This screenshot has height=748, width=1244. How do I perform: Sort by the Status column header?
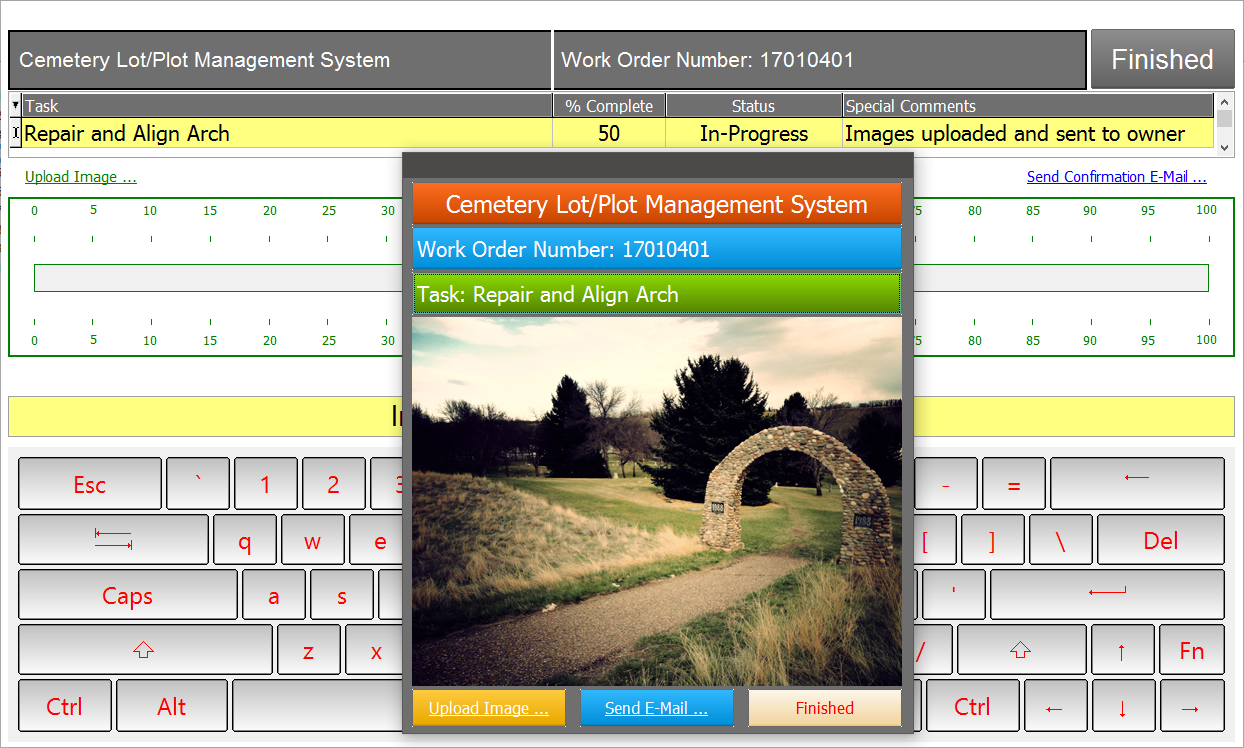(753, 106)
